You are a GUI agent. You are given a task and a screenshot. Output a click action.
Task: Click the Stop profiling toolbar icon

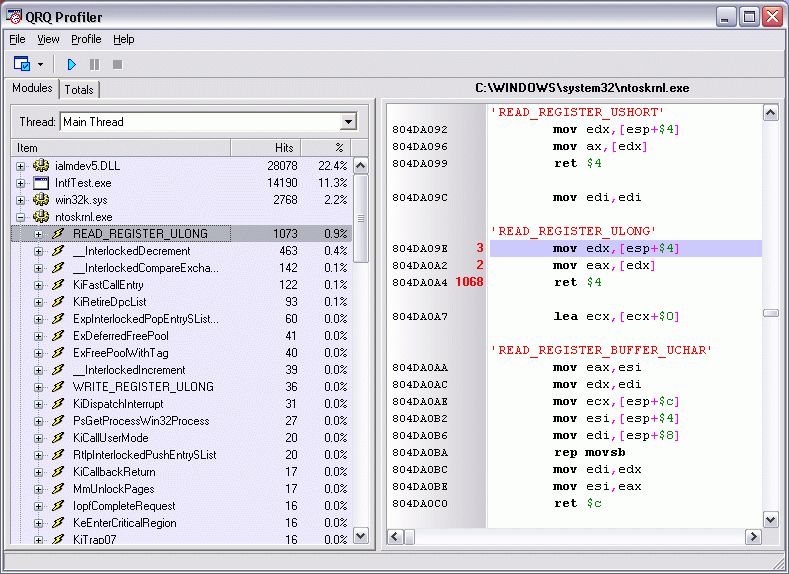[x=117, y=64]
